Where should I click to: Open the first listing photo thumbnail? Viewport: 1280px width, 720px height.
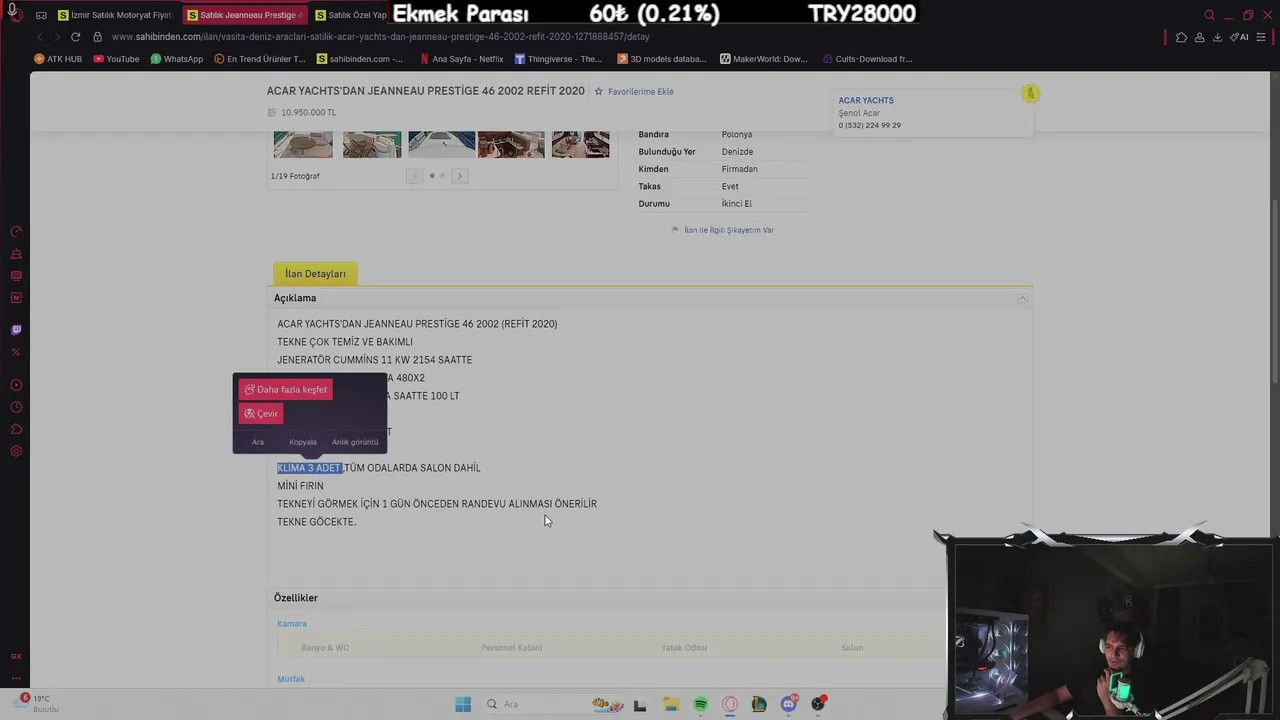pyautogui.click(x=303, y=145)
